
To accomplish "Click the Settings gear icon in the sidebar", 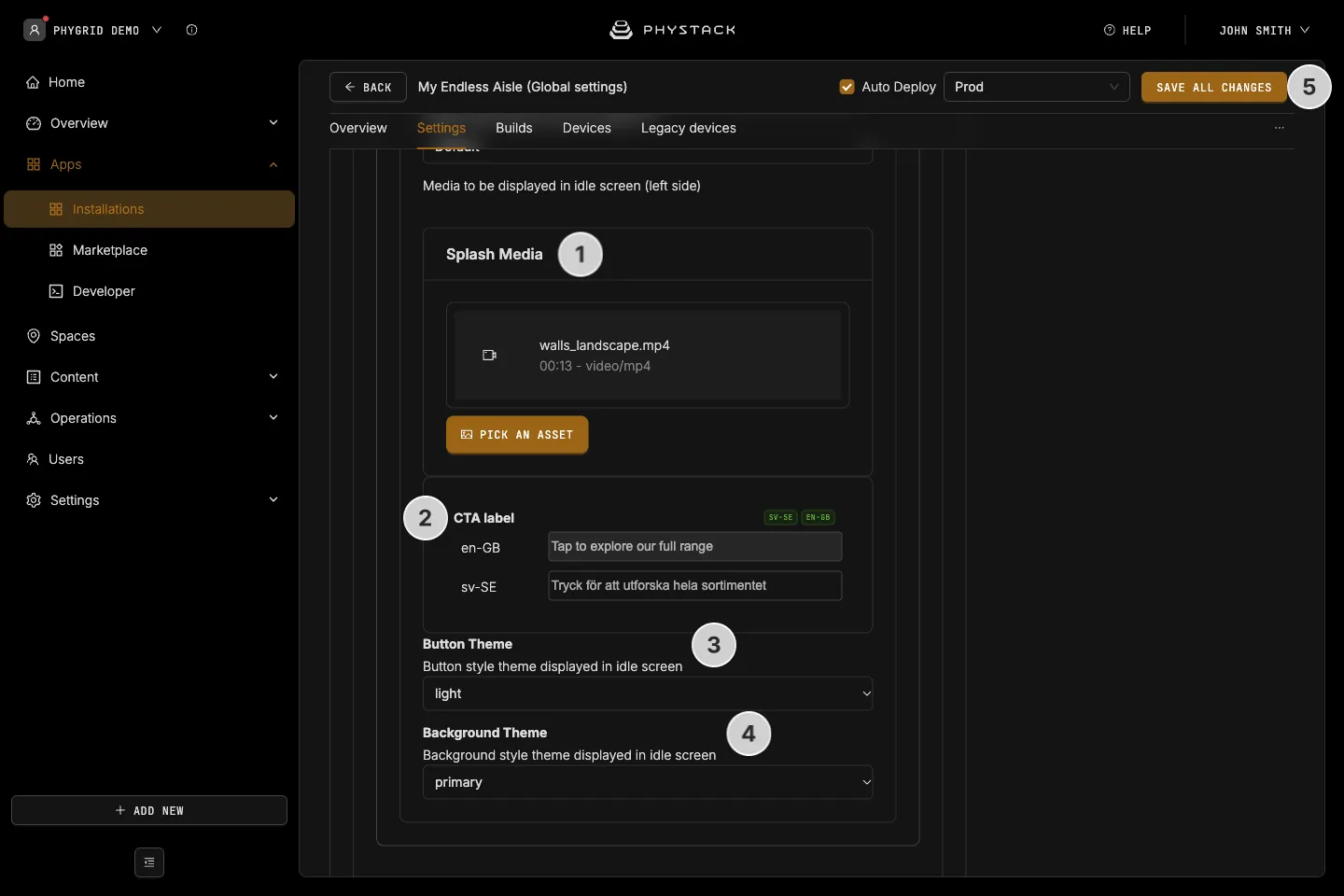I will (x=34, y=500).
